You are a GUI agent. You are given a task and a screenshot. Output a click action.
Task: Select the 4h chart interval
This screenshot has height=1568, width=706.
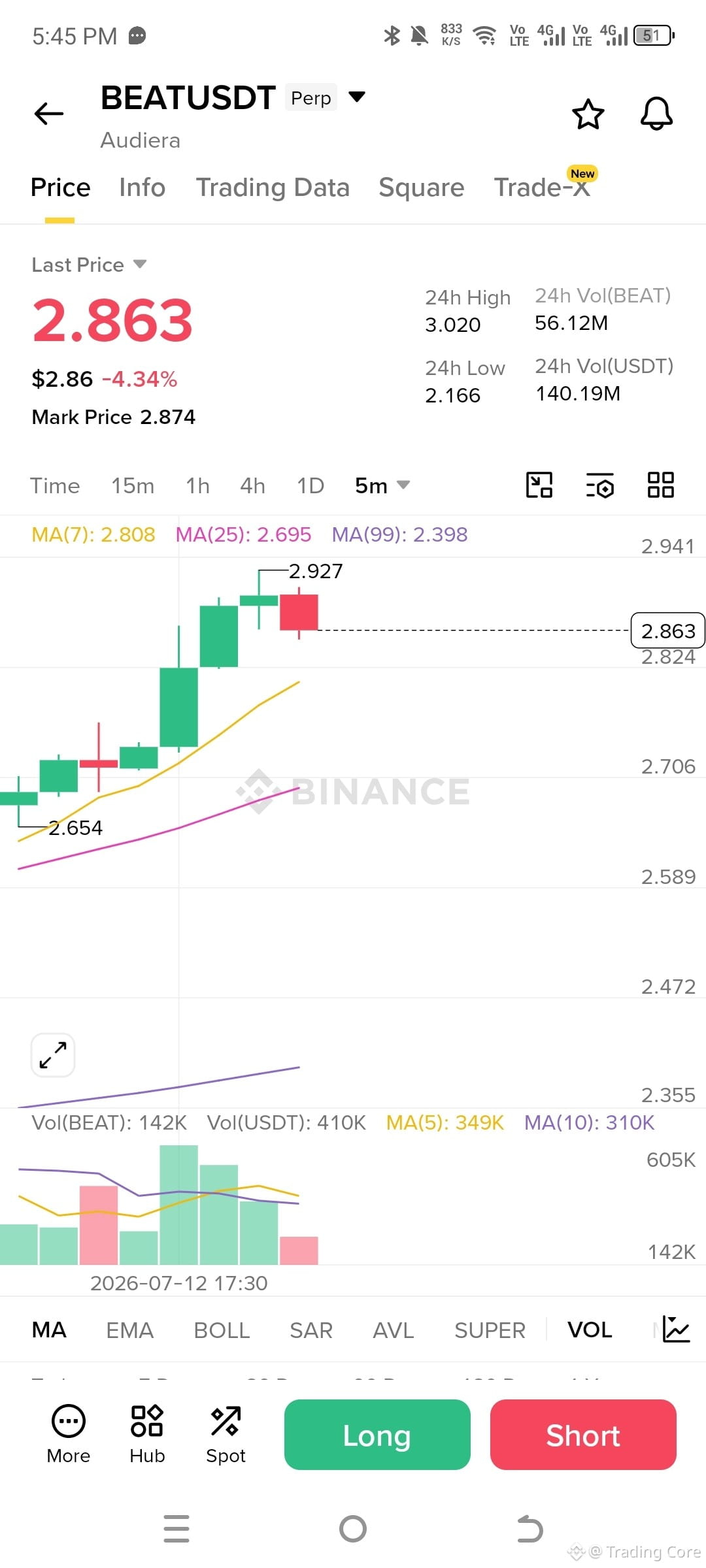252,485
